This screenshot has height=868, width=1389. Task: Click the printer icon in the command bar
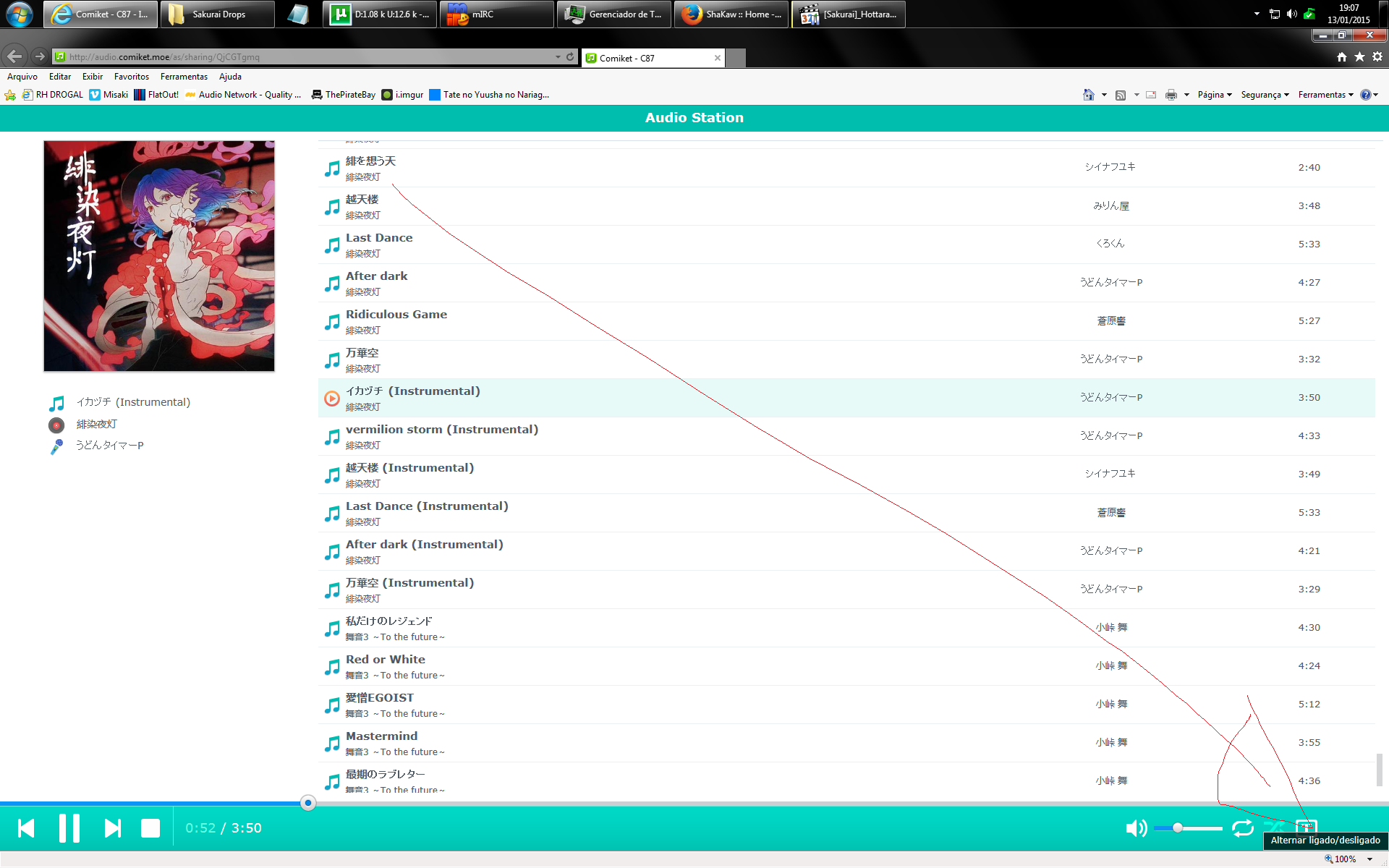coord(1171,95)
